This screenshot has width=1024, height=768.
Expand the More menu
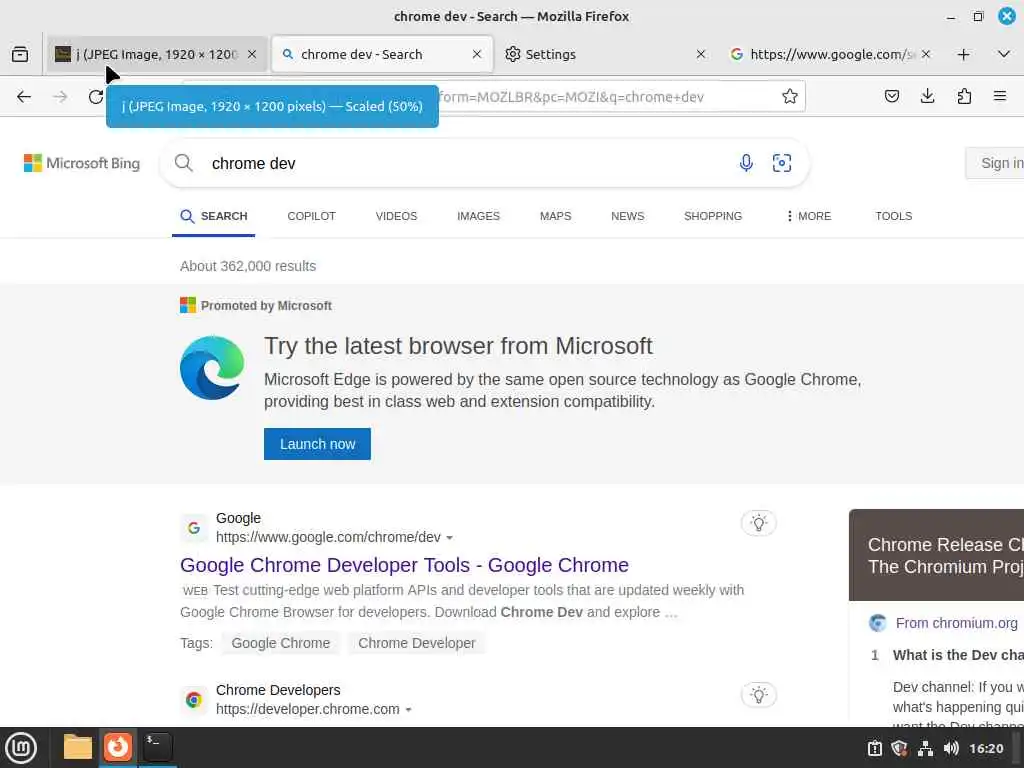point(809,216)
